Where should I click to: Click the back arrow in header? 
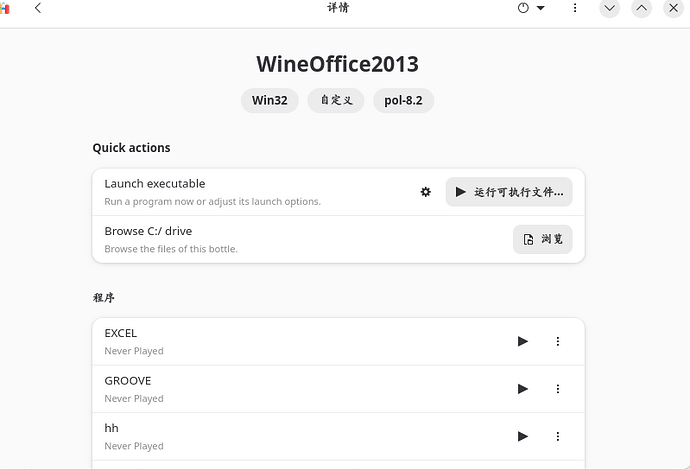coord(38,8)
